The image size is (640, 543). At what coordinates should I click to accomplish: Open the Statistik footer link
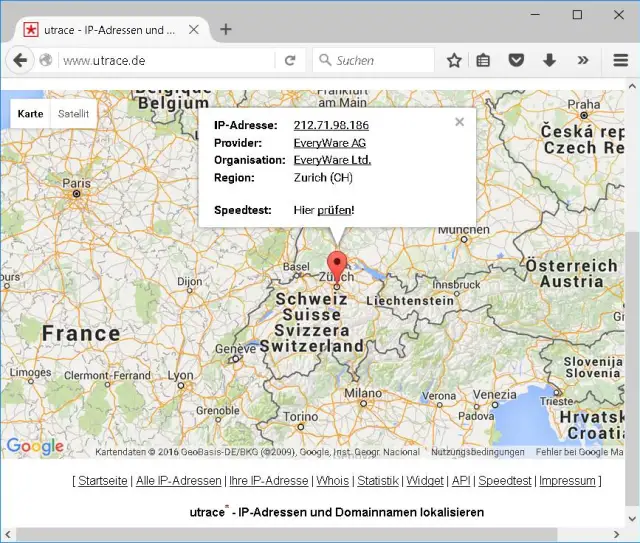click(x=378, y=481)
